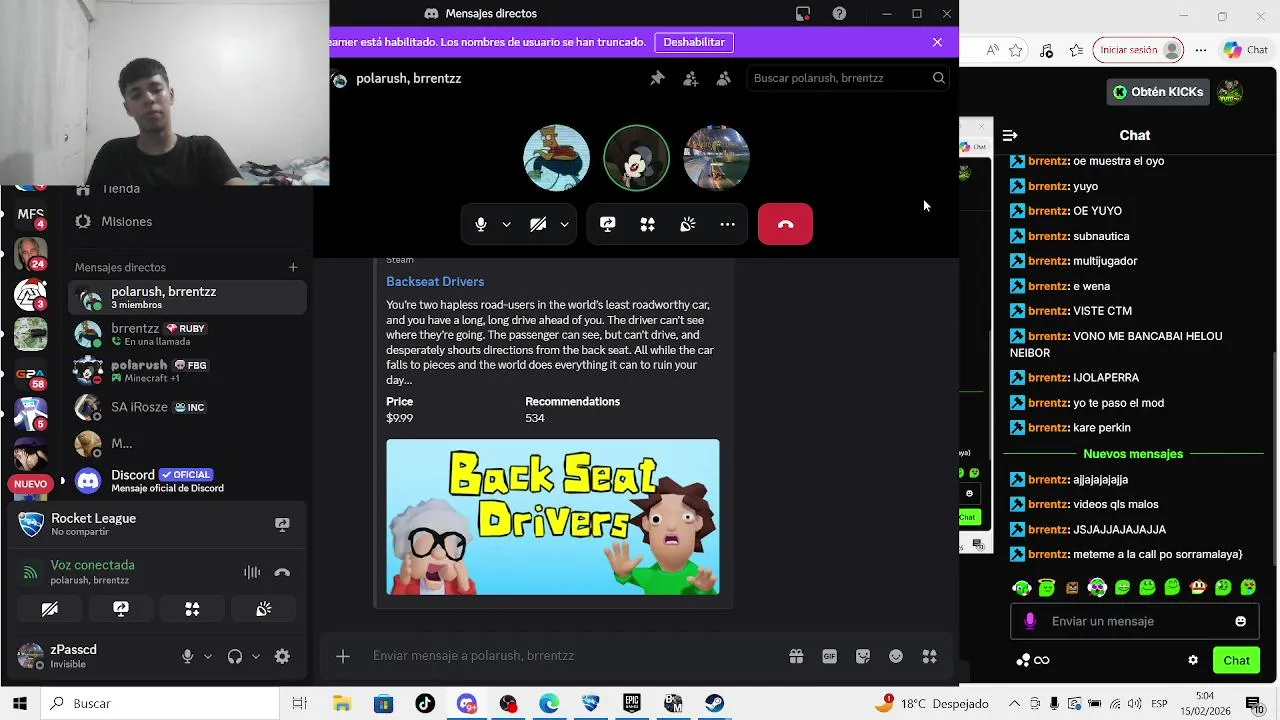The height and width of the screenshot is (720, 1280).
Task: Jump to Nuevos mensajes in Kick chat
Action: coord(1133,454)
